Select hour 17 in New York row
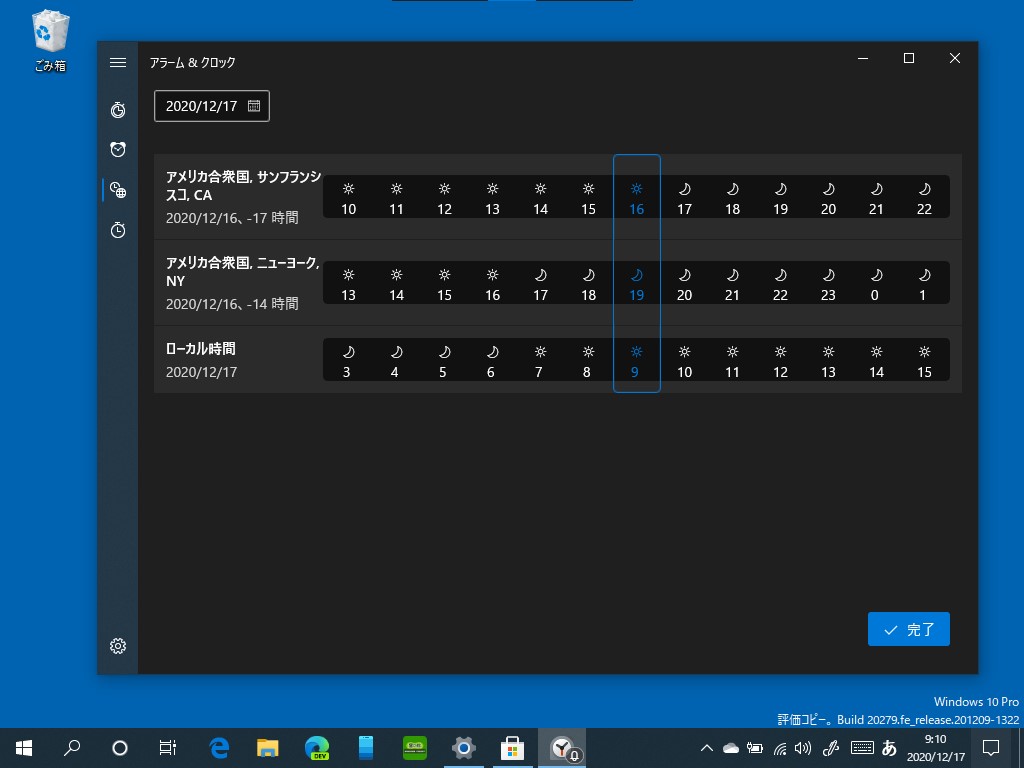Viewport: 1024px width, 768px height. [x=541, y=285]
